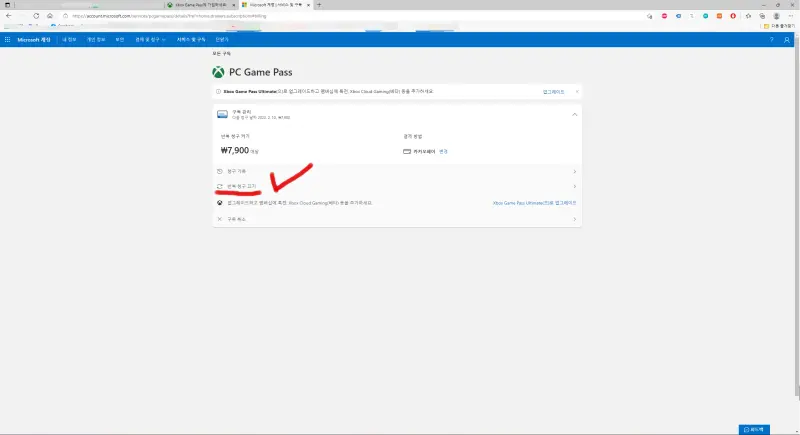Viewport: 800px width, 435px height.
Task: Close the Xbox Game Pass browser tab
Action: point(233,5)
